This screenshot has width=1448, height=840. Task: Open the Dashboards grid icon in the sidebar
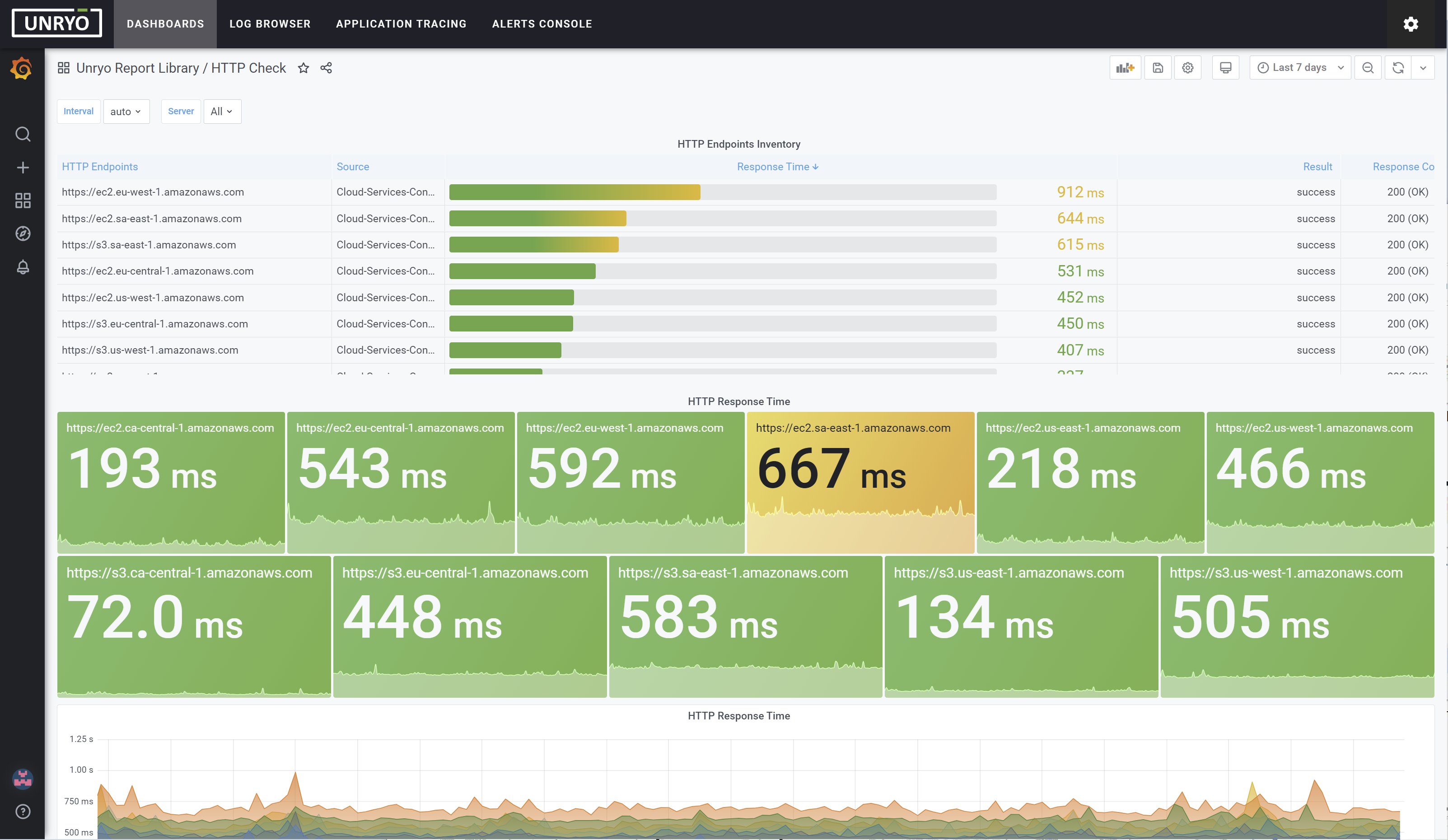click(23, 201)
